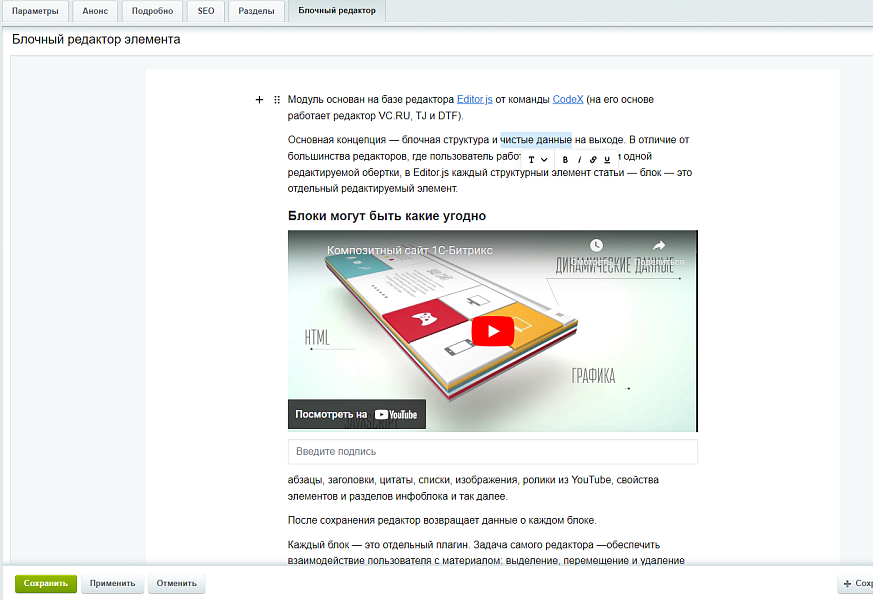The width and height of the screenshot is (873, 600).
Task: Insert link using inline toolbar chain icon
Action: [593, 160]
